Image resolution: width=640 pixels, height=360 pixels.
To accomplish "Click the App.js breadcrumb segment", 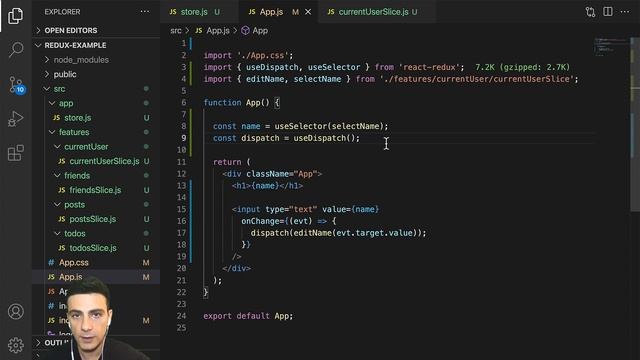I will click(x=213, y=31).
